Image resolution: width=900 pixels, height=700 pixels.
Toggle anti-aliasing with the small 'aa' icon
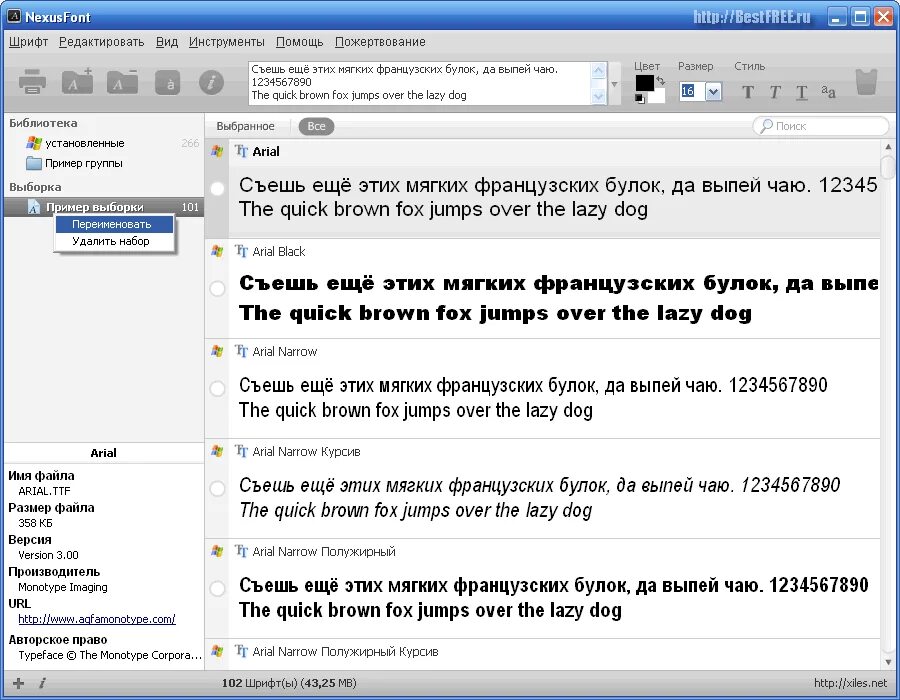pos(828,91)
